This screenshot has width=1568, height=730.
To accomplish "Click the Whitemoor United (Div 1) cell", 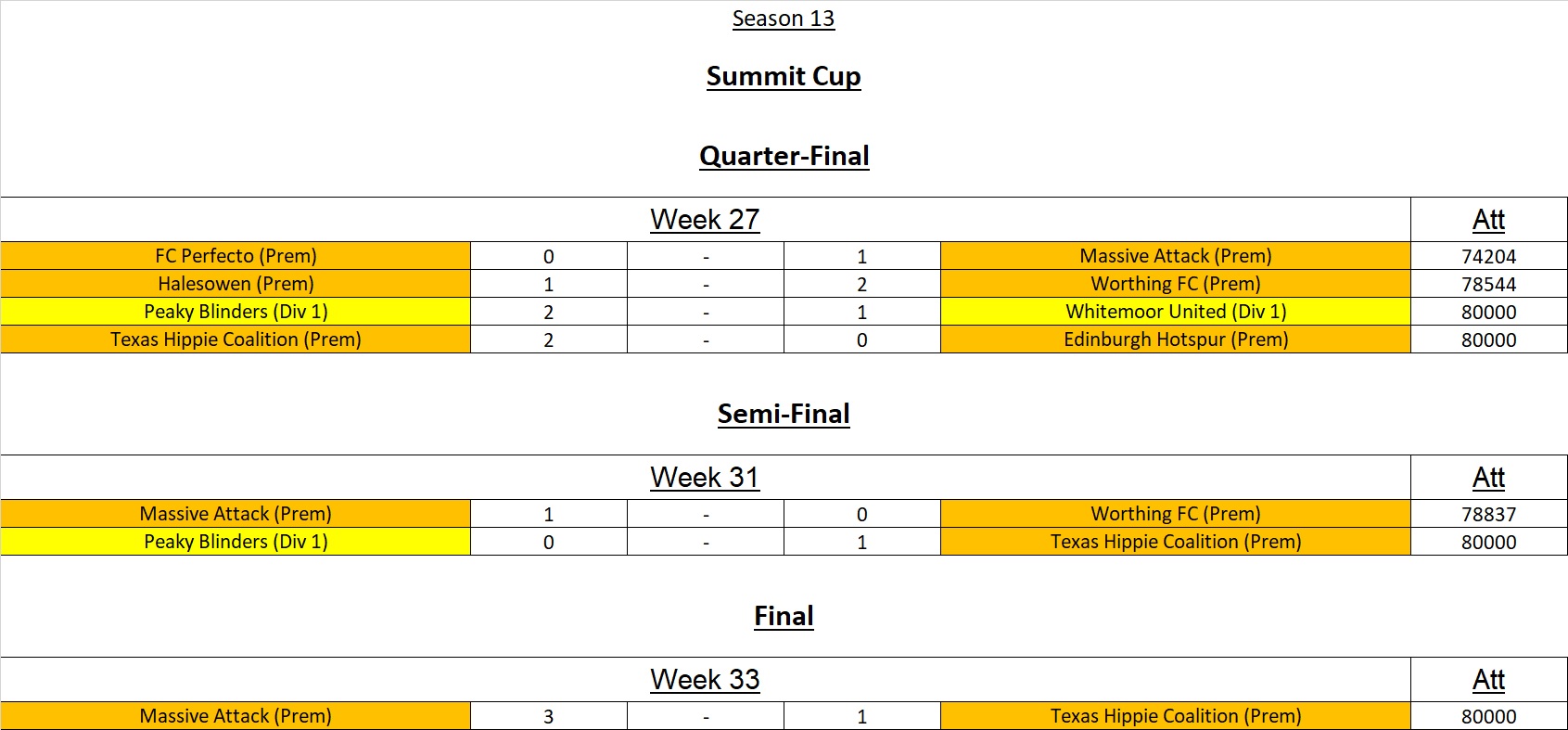I will point(1176,312).
